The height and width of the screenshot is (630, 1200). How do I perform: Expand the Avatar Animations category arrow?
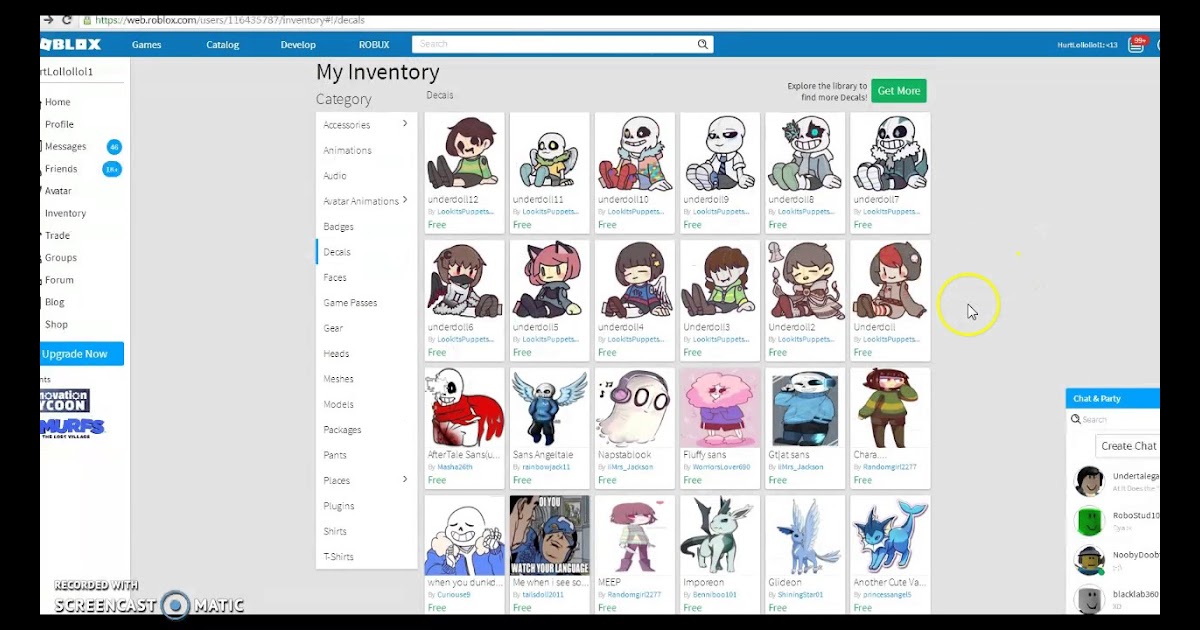(405, 200)
